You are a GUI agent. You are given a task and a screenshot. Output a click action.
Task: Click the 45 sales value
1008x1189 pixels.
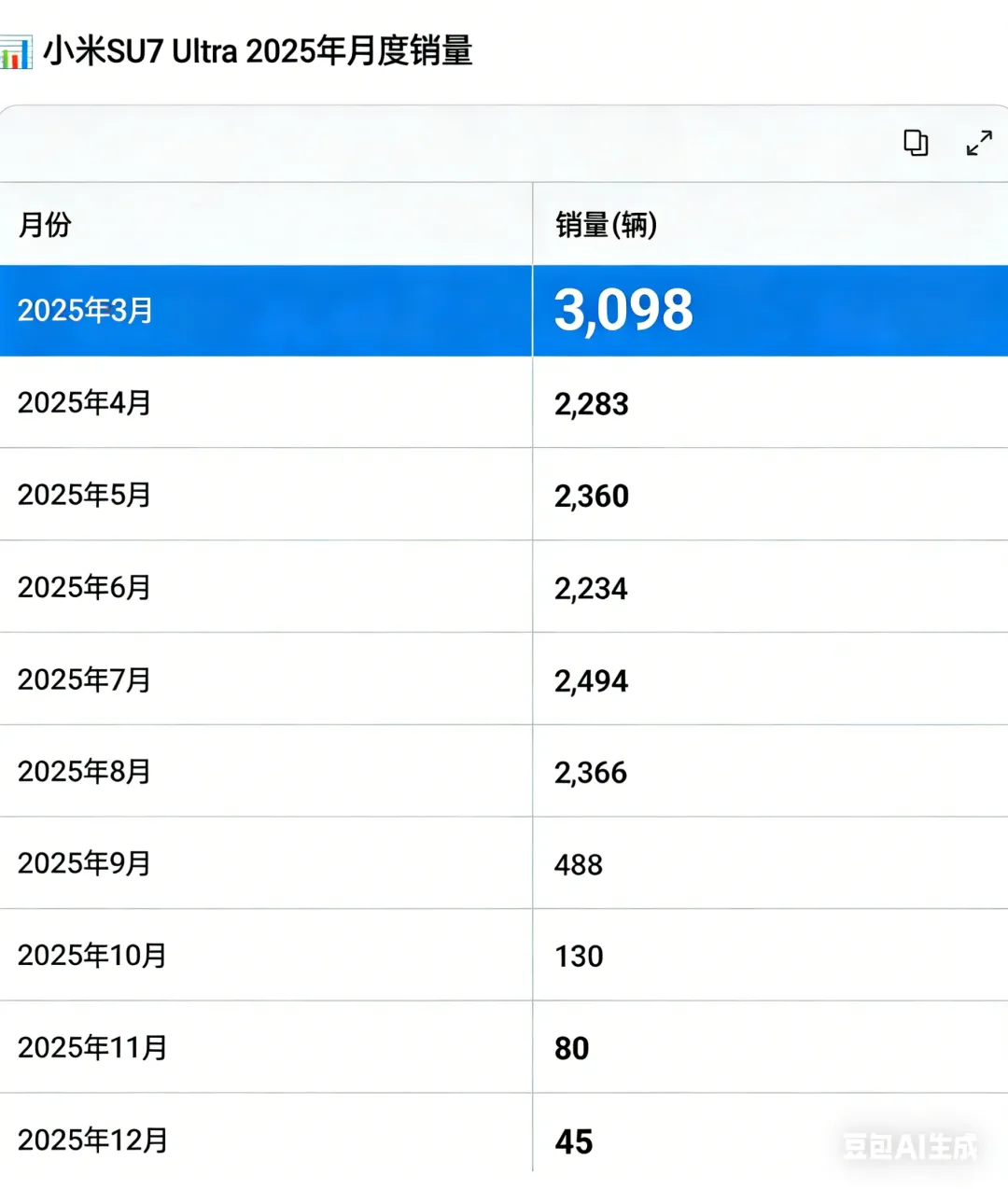coord(574,1142)
